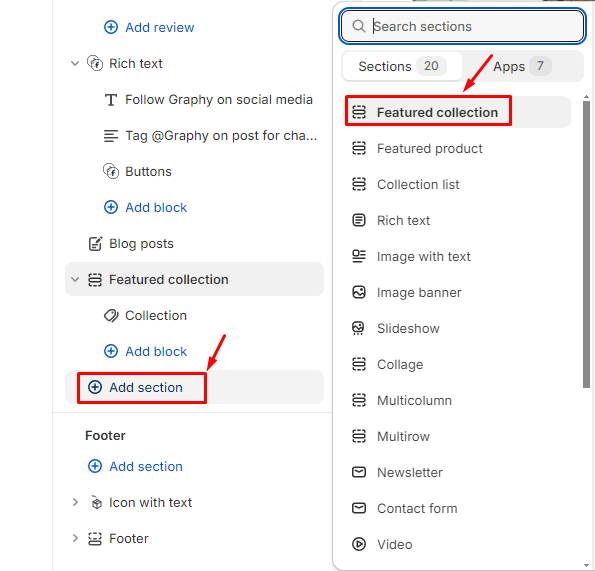Collapse the Rich text section

tap(75, 63)
